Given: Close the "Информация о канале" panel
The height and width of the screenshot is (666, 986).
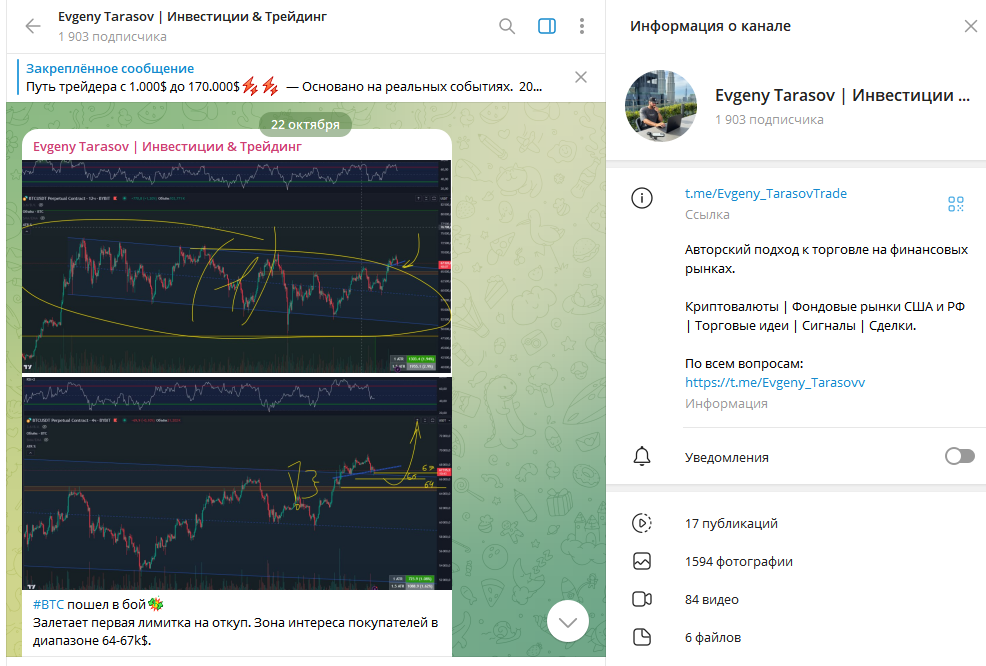Looking at the screenshot, I should click(x=971, y=26).
